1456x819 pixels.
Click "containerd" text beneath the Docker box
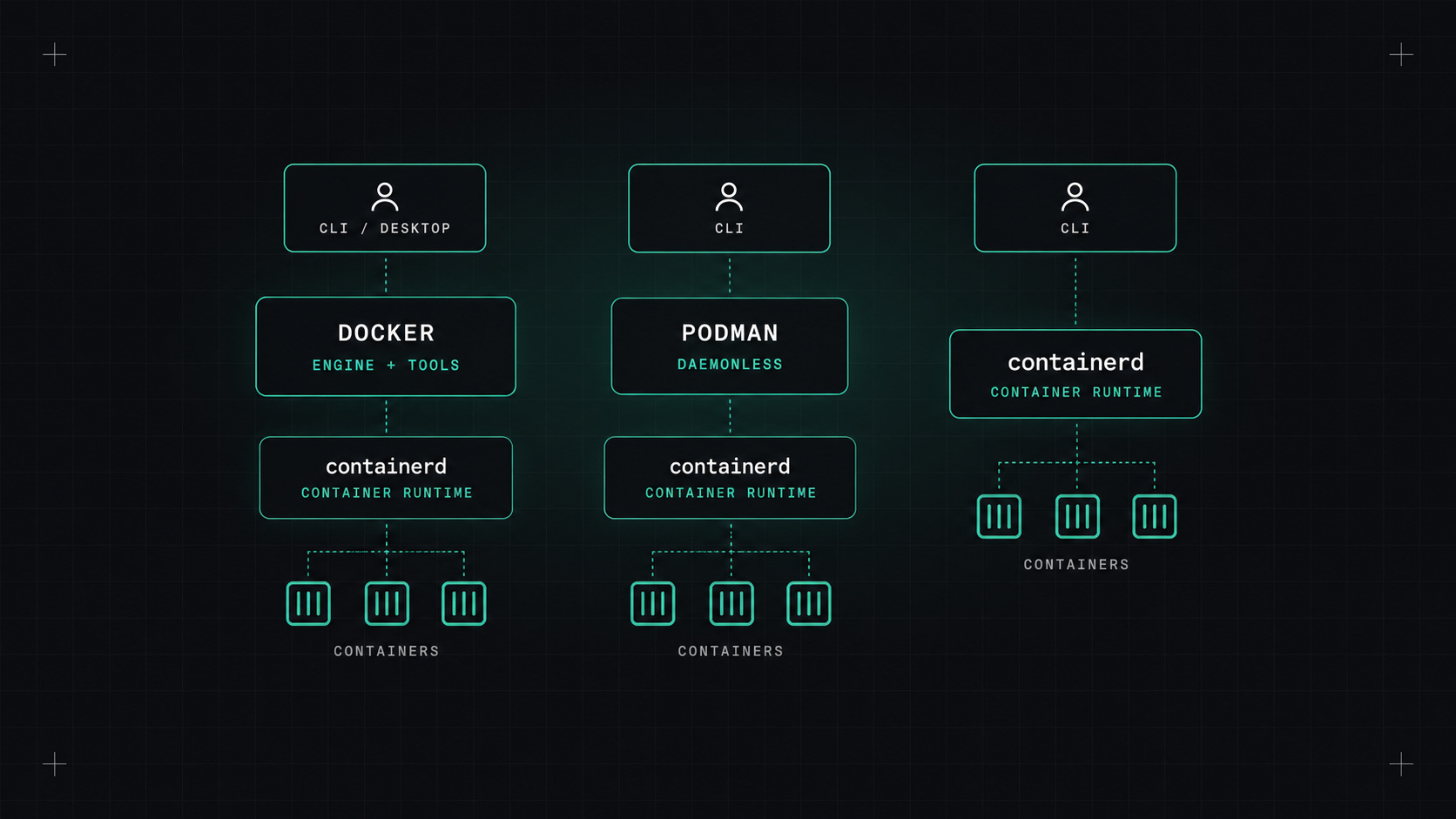[x=386, y=467]
